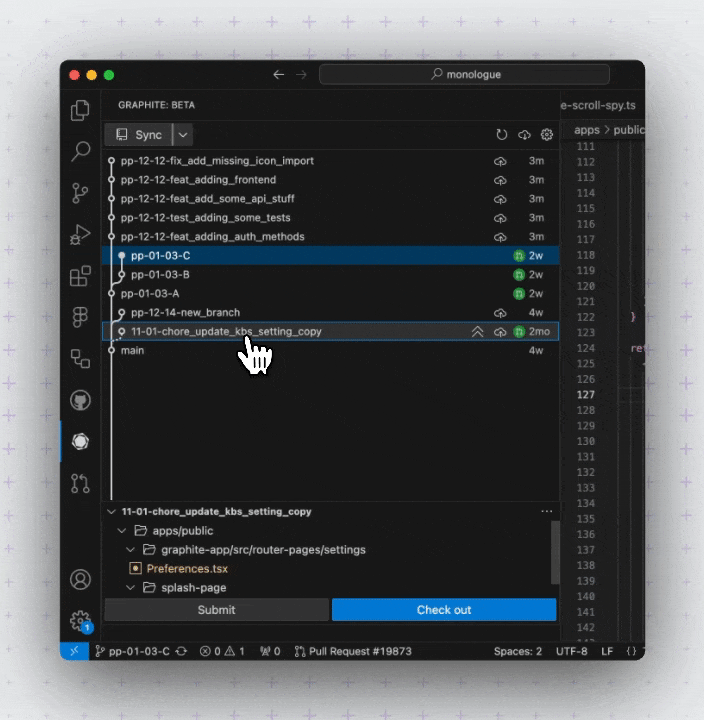Select the main branch row
The height and width of the screenshot is (720, 704).
click(331, 350)
